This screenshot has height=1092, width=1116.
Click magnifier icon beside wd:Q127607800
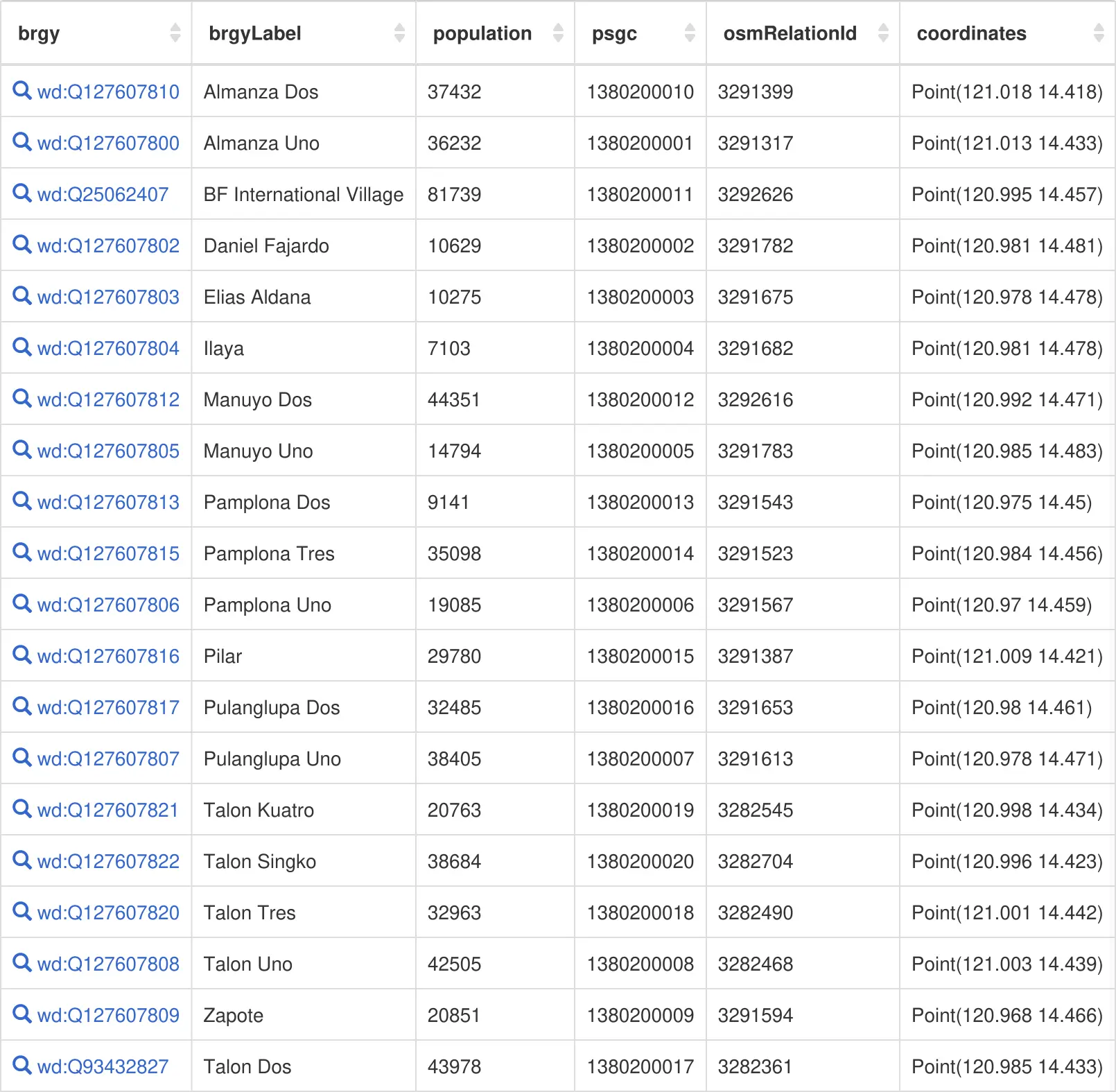coord(22,141)
